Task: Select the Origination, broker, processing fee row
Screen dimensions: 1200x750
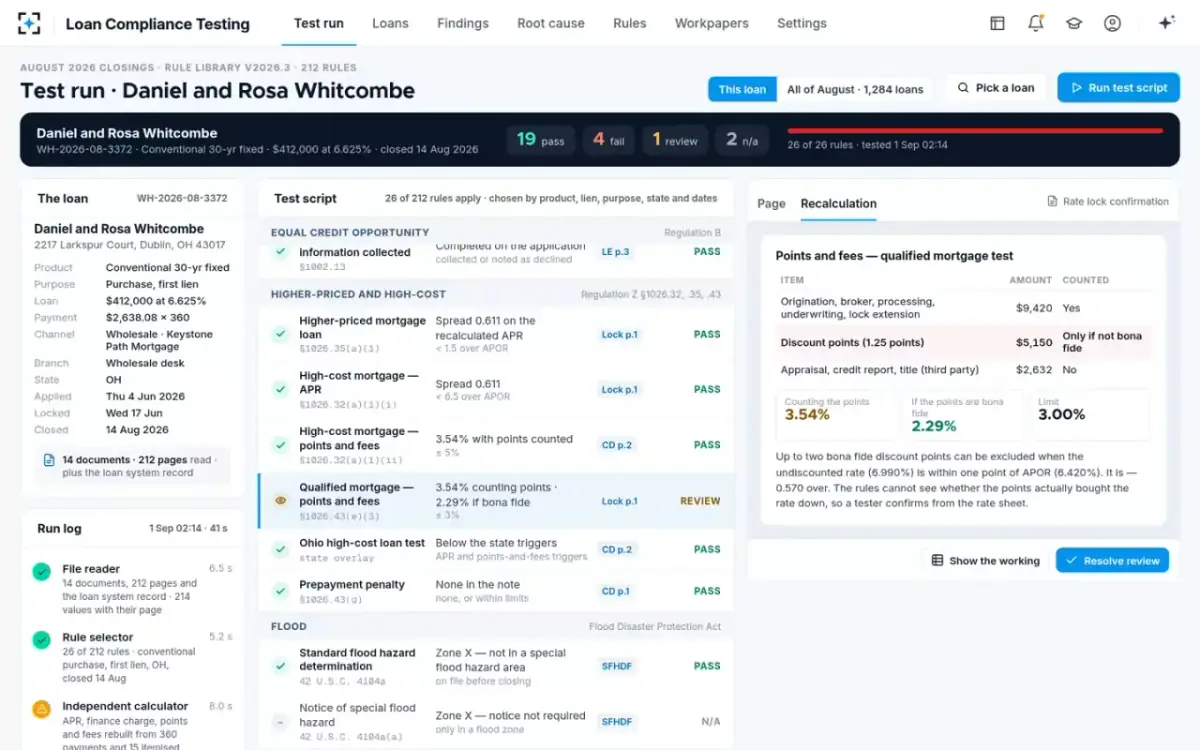Action: [963, 308]
